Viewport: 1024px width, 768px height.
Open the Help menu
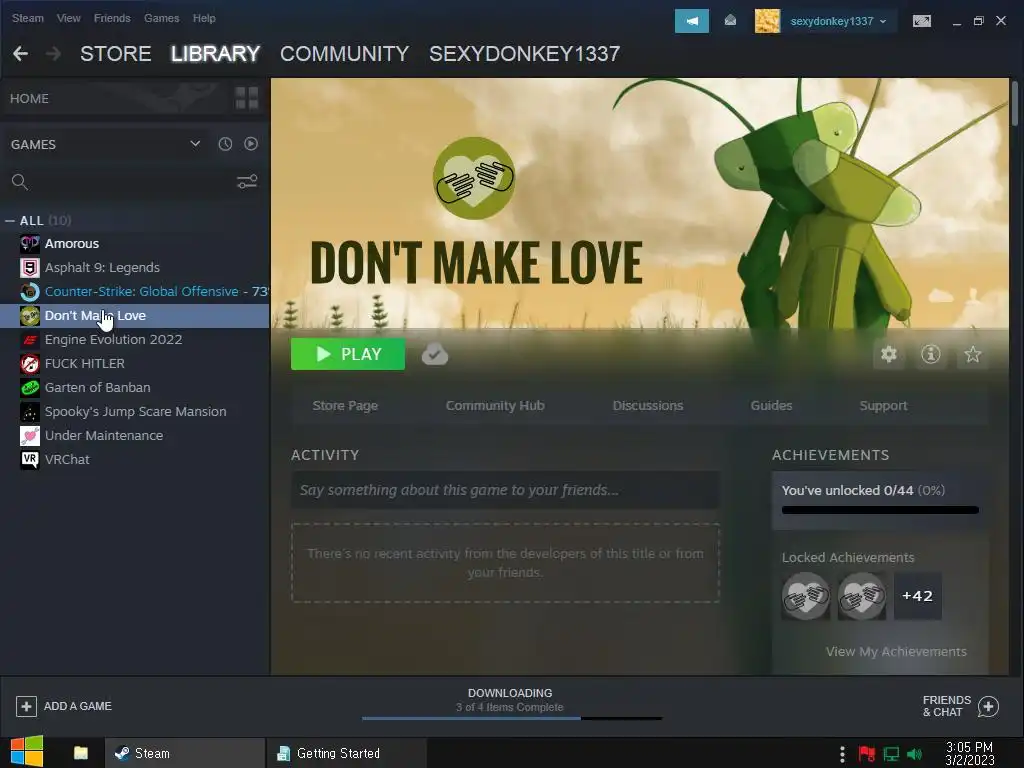click(204, 18)
